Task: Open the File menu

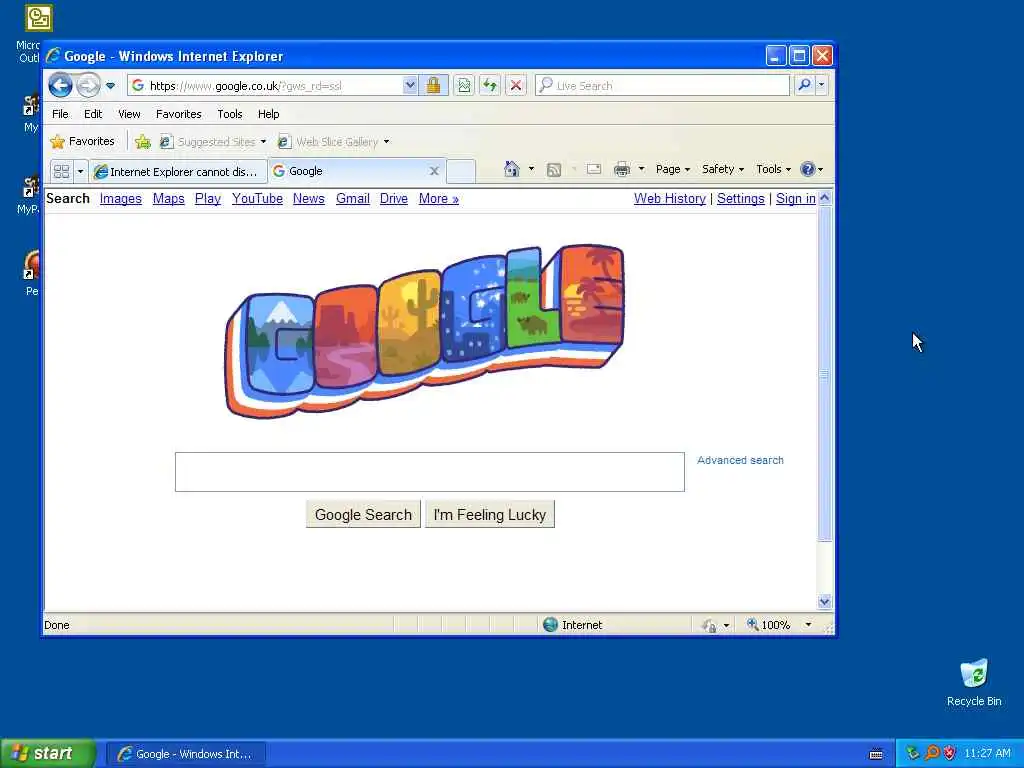Action: 60,114
